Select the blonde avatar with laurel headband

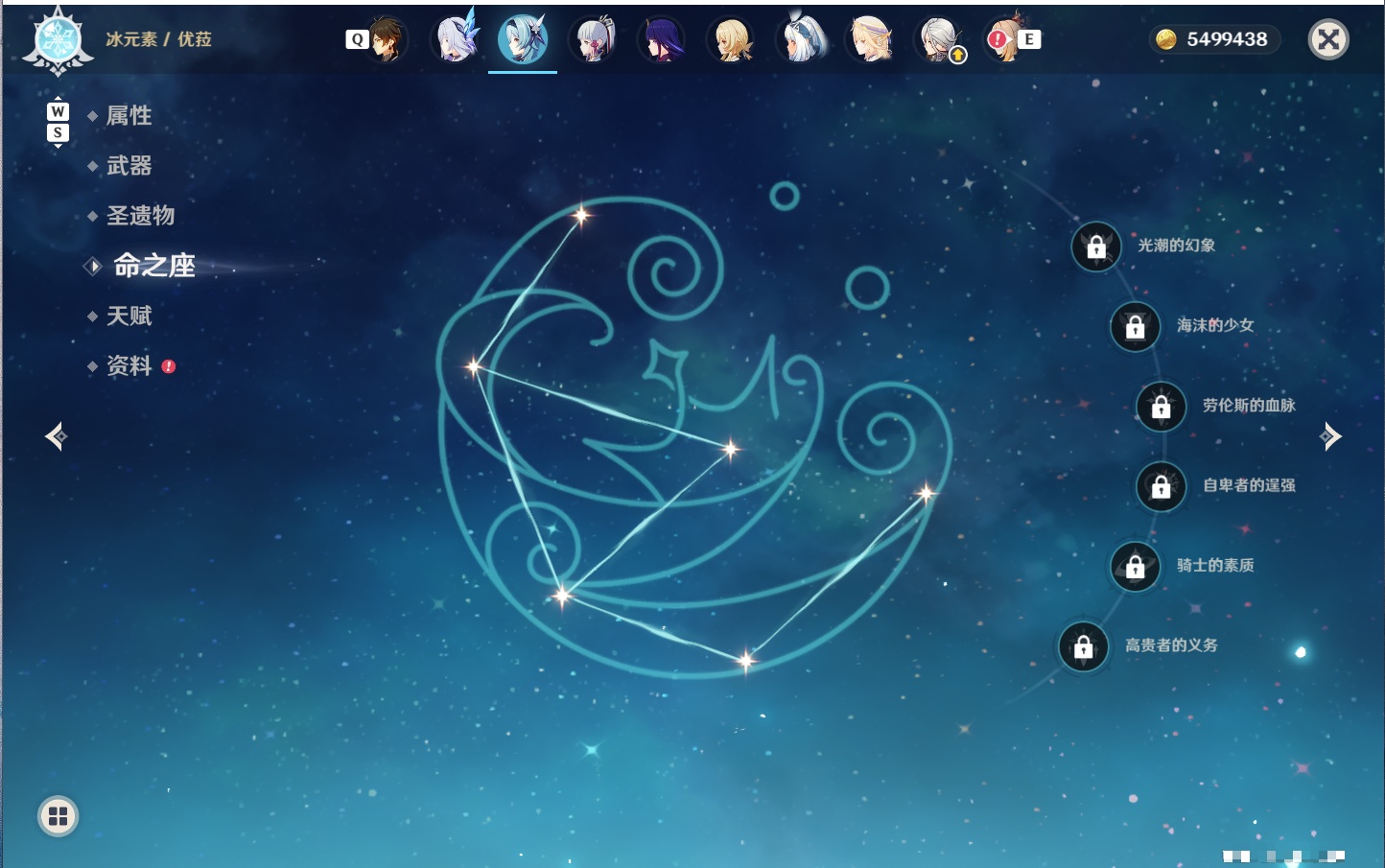pos(870,40)
